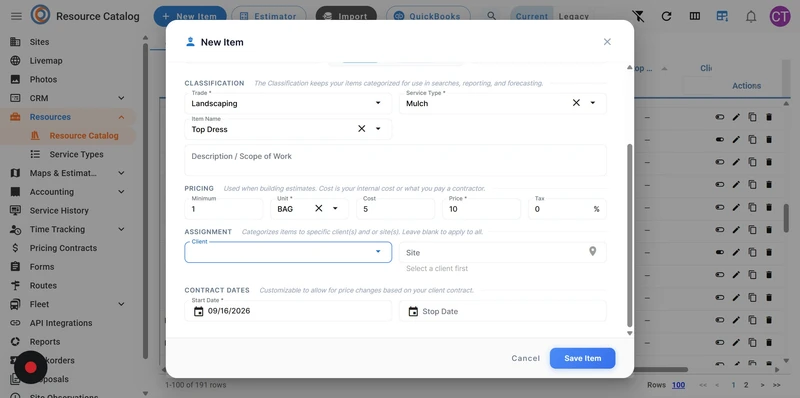This screenshot has width=800, height=398.
Task: Open the column chooser icon
Action: 694,16
